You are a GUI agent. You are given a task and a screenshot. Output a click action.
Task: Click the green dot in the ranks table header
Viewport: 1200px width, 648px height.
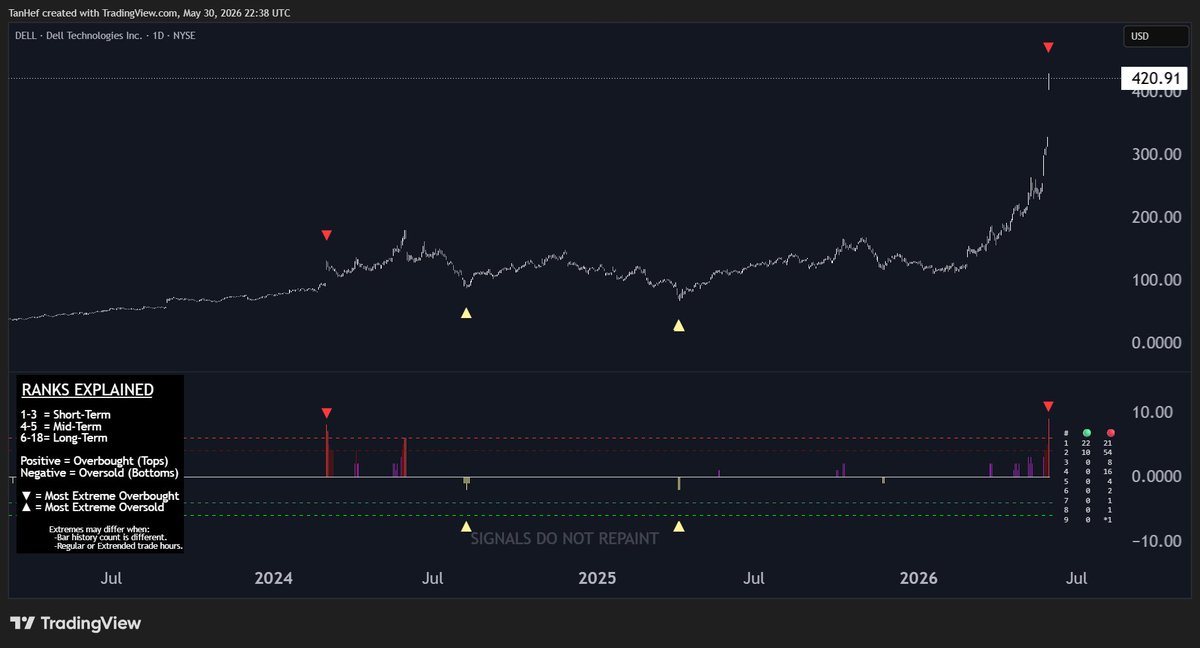(1086, 433)
